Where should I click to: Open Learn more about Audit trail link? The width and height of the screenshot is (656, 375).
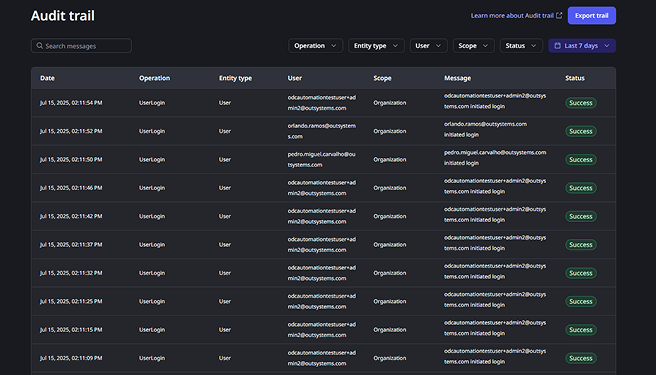click(512, 15)
